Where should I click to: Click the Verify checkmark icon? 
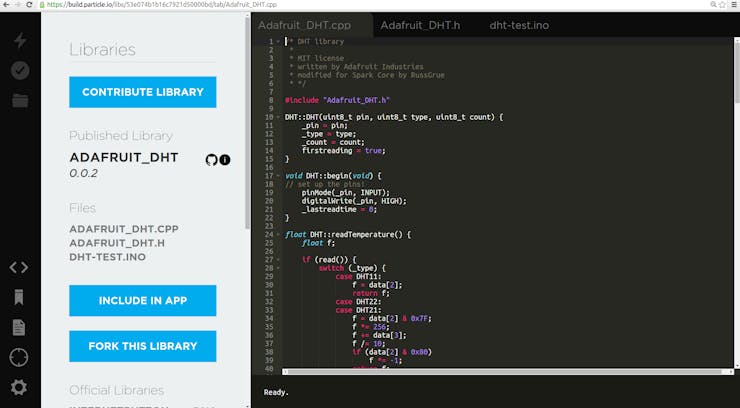click(20, 70)
